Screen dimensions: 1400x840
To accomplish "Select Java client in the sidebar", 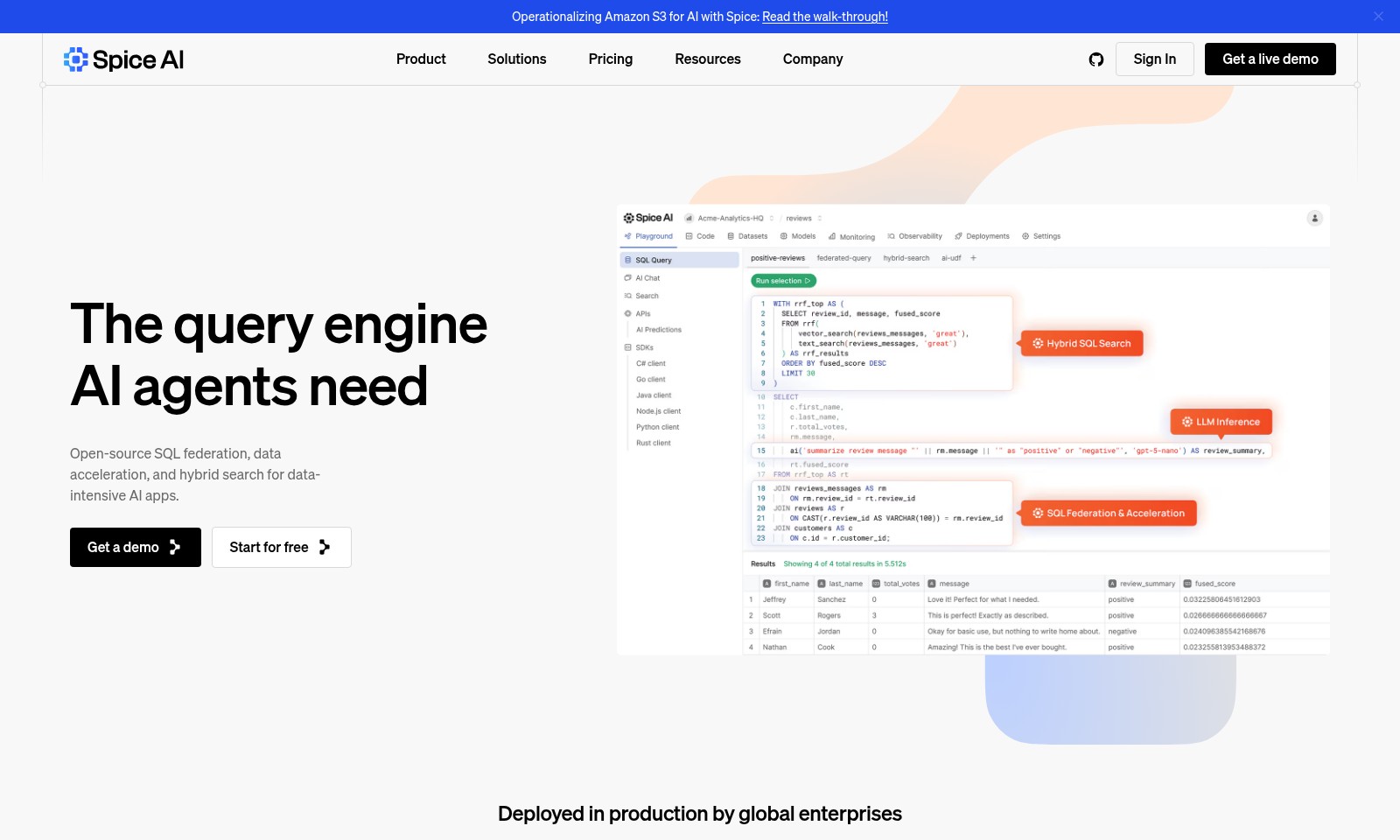I will point(654,395).
